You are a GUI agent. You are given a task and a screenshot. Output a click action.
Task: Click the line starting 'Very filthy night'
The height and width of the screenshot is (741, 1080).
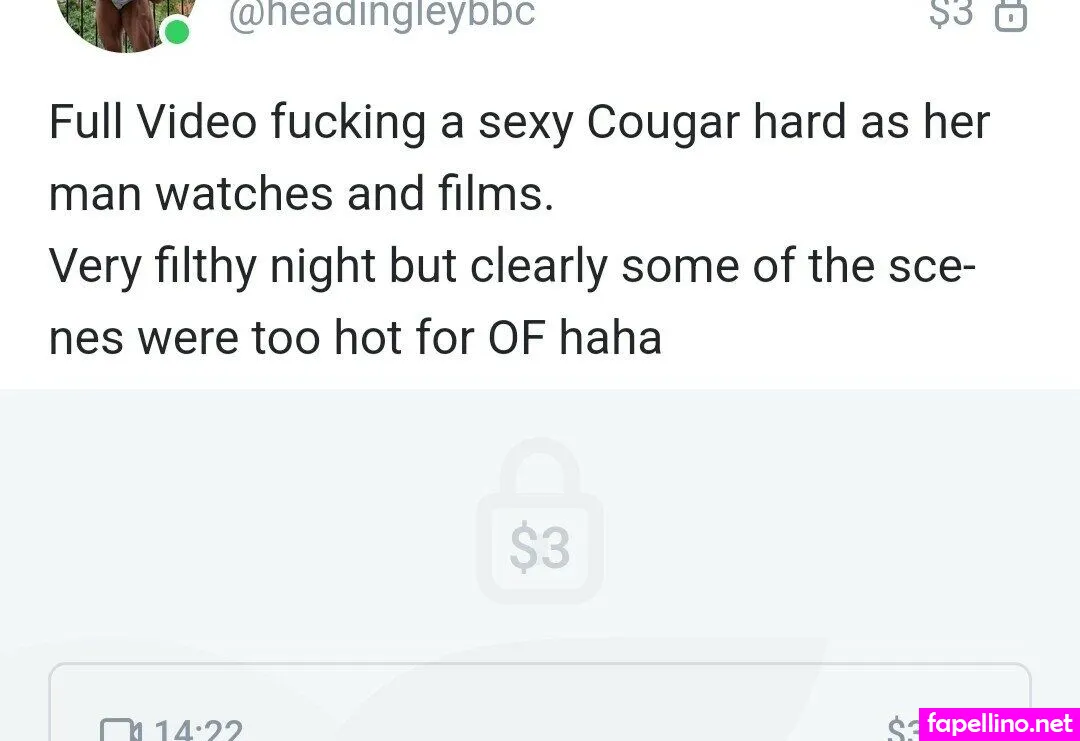[x=512, y=267]
